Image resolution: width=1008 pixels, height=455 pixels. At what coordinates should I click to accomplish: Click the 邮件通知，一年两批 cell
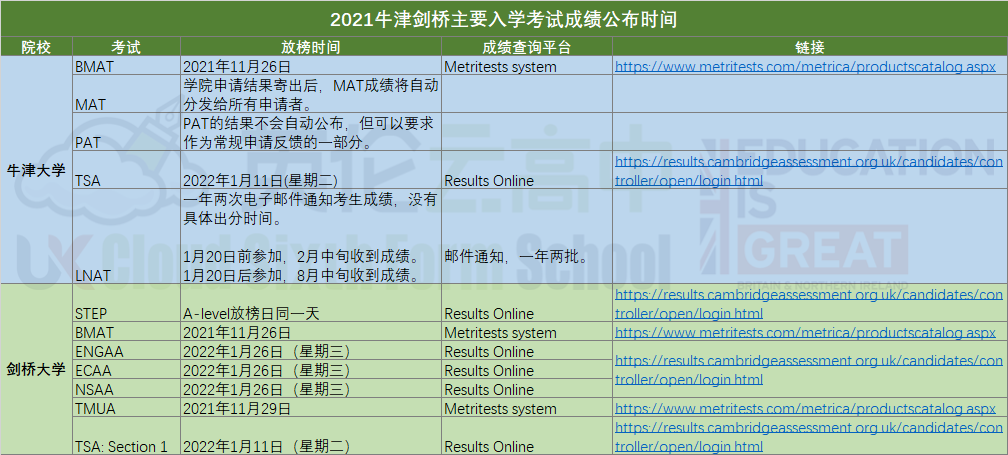coord(516,256)
